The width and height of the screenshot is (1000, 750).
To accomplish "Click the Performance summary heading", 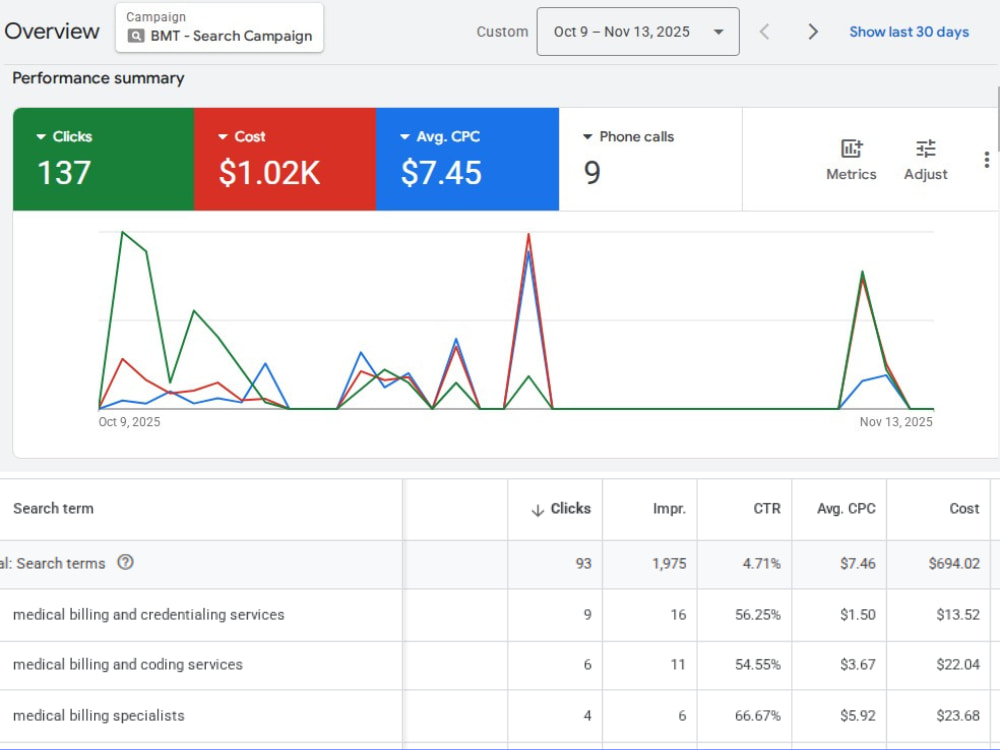I will pos(98,78).
